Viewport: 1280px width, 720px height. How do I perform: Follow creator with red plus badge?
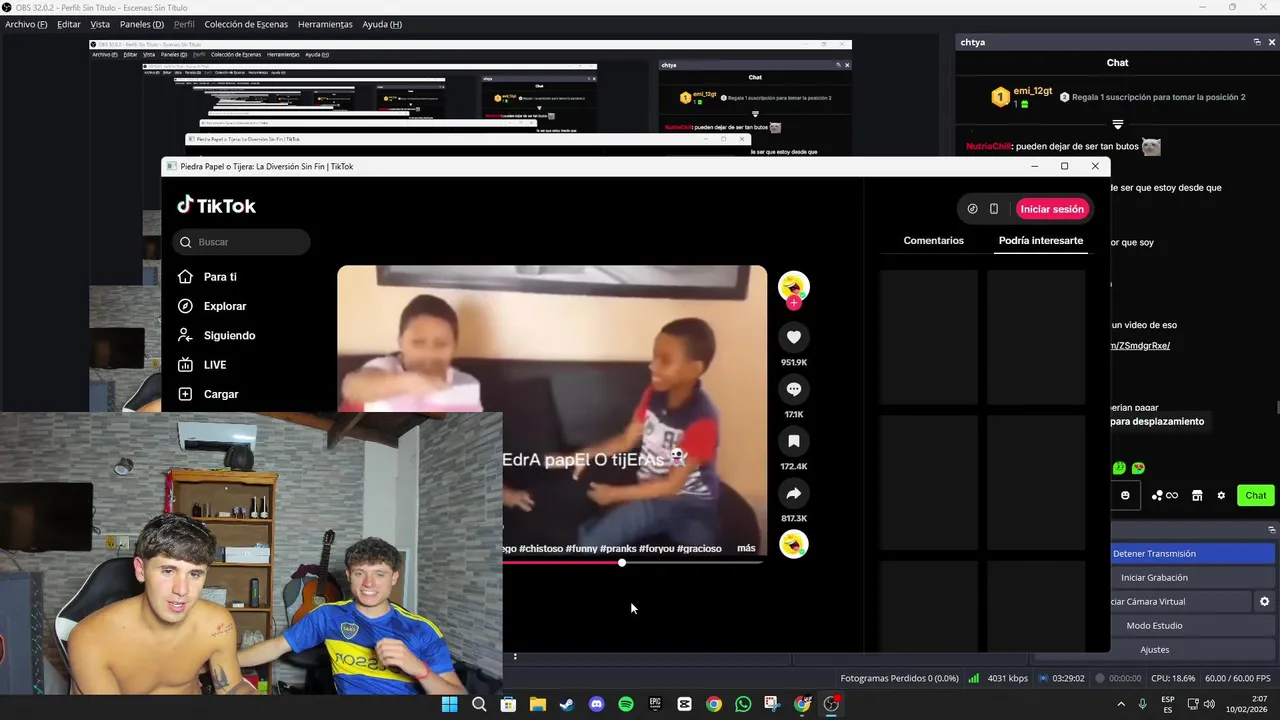(794, 302)
